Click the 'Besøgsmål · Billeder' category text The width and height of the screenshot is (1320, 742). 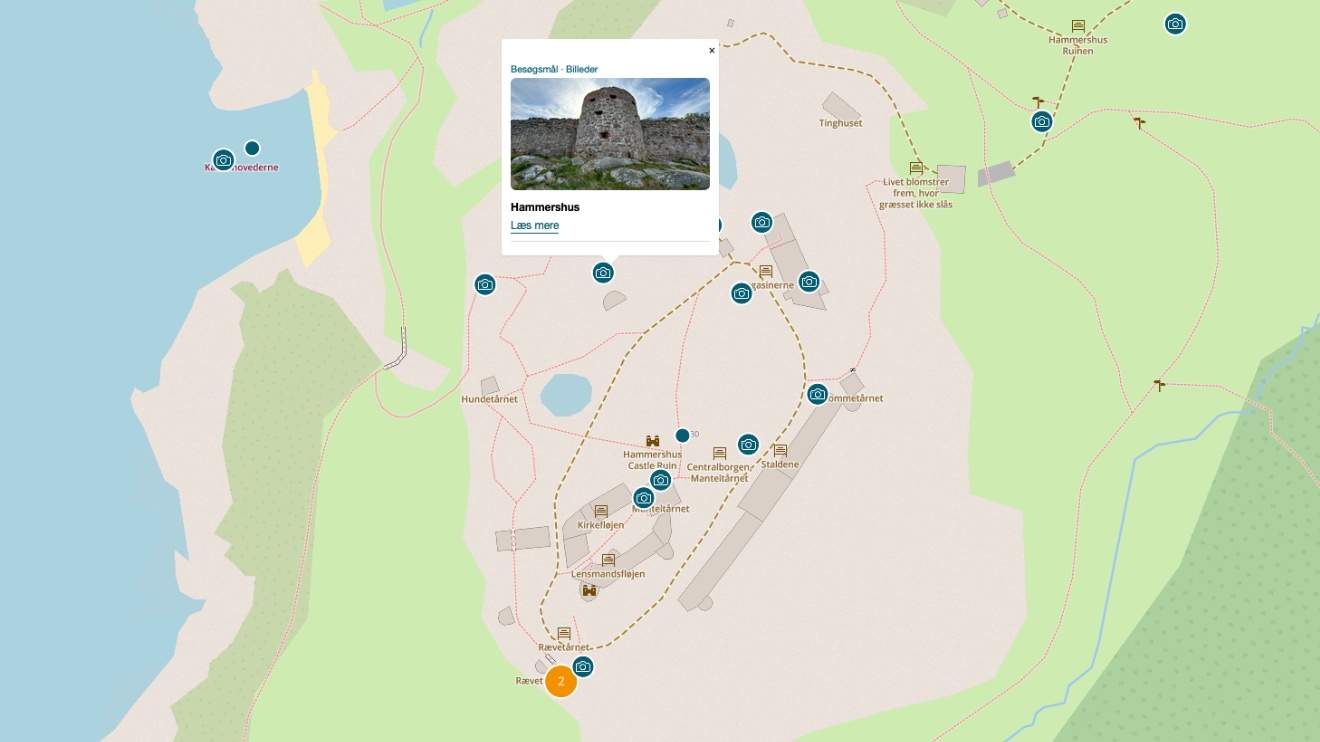(x=554, y=69)
